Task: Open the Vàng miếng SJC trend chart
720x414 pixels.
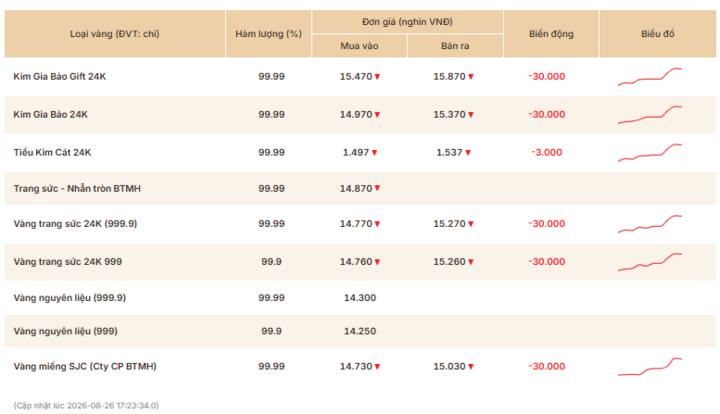Action: pyautogui.click(x=650, y=366)
